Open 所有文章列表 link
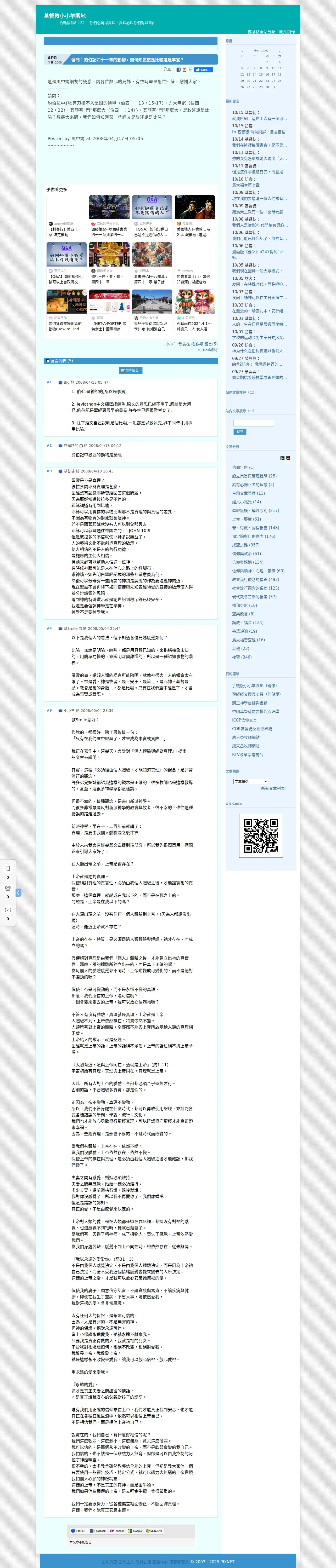Image resolution: width=336 pixels, height=1568 pixels. click(273, 788)
